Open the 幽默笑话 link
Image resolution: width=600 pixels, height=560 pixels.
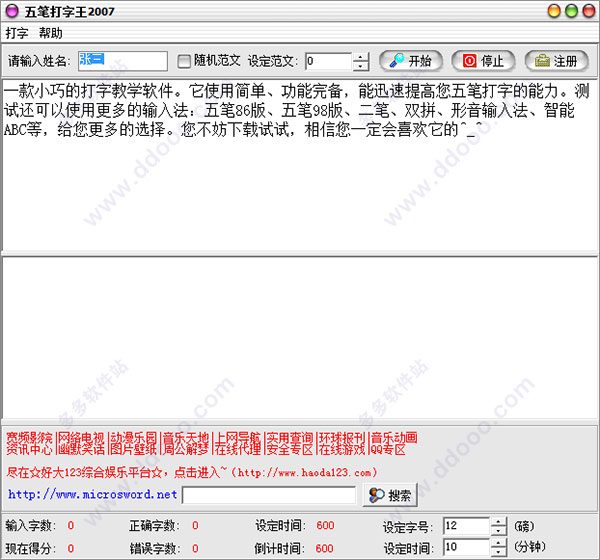81,449
